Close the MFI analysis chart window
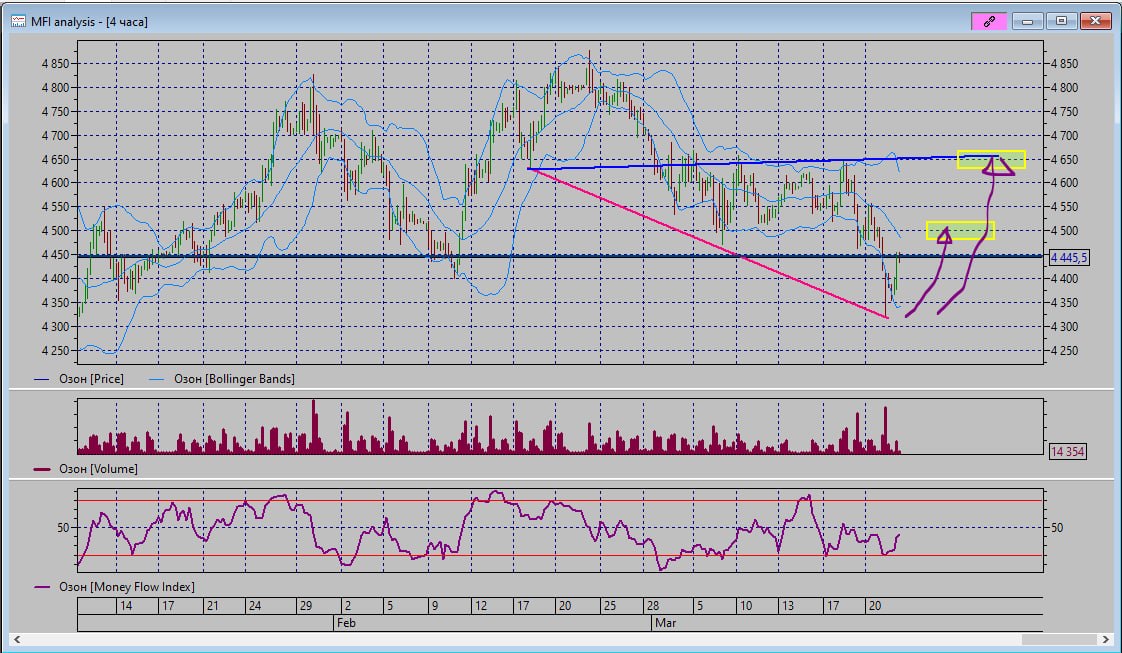Viewport: 1122px width, 653px height. point(1095,21)
